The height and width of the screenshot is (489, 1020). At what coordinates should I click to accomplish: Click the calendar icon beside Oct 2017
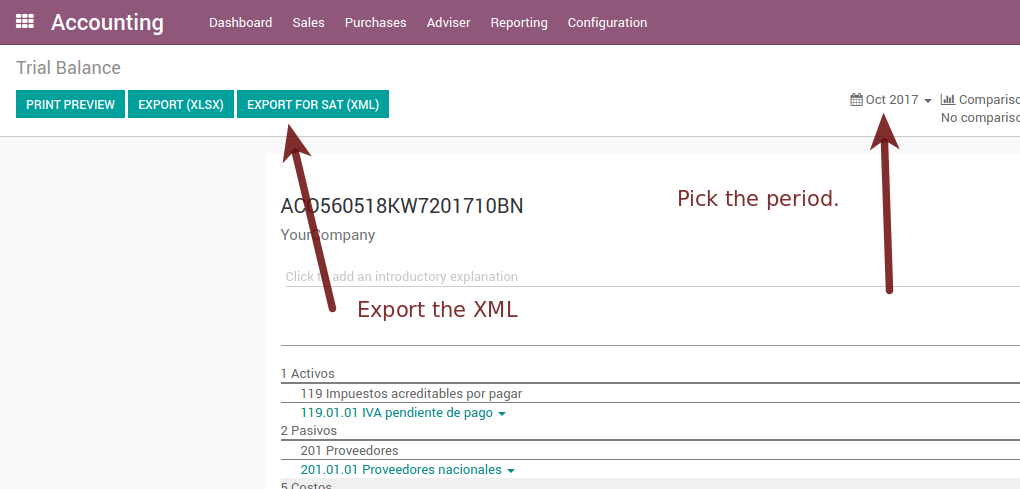(x=856, y=100)
